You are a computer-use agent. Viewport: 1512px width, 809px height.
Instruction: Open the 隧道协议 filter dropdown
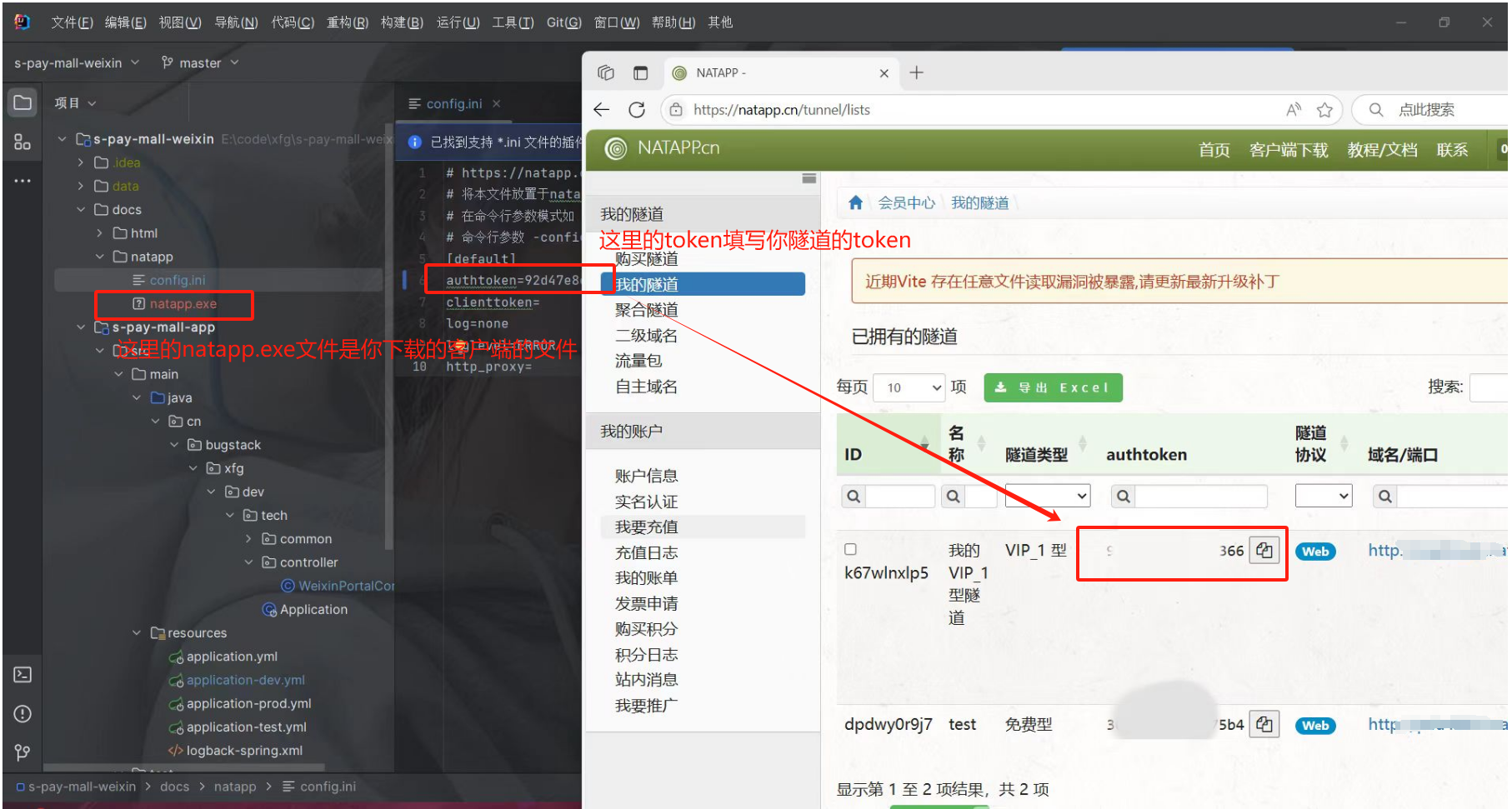1323,496
